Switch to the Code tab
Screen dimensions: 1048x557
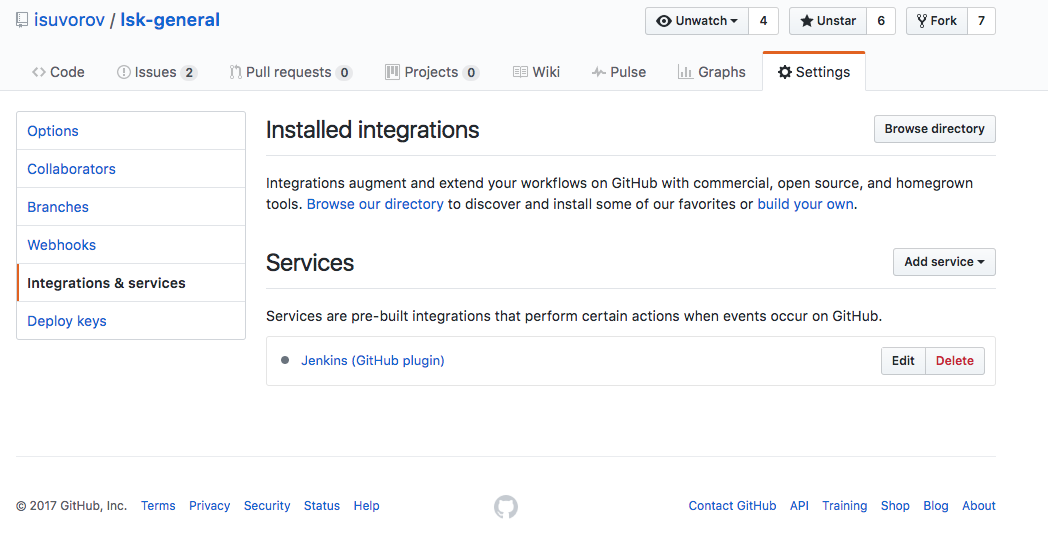(x=58, y=72)
